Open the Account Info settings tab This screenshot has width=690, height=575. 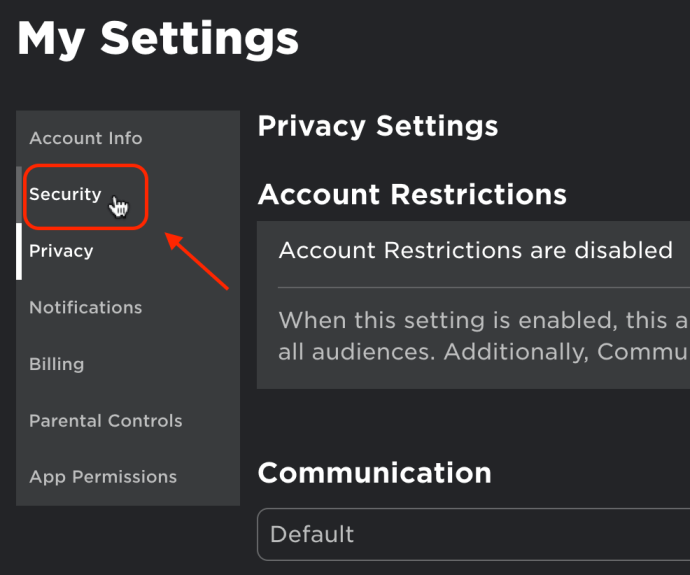(x=86, y=138)
